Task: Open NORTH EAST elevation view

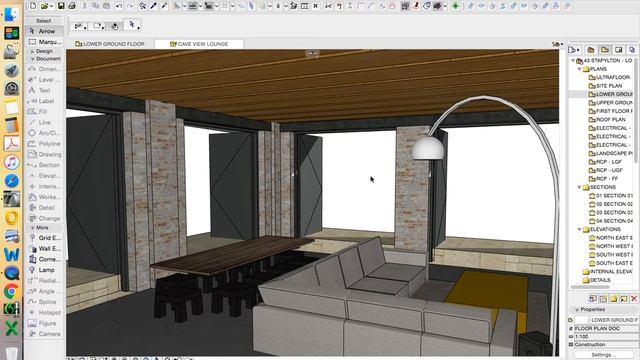Action: [x=611, y=238]
